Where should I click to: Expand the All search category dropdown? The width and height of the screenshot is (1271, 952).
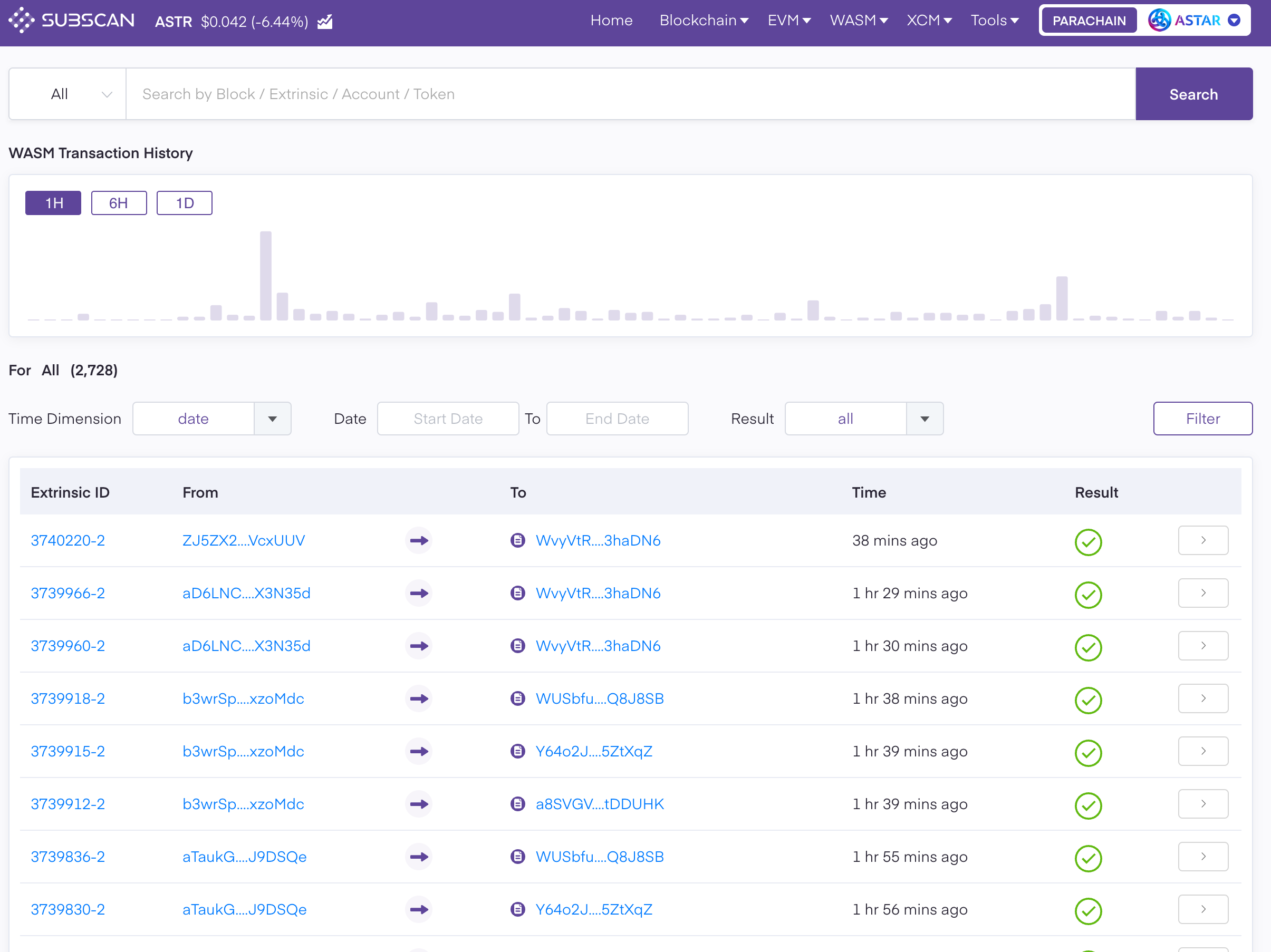point(68,94)
